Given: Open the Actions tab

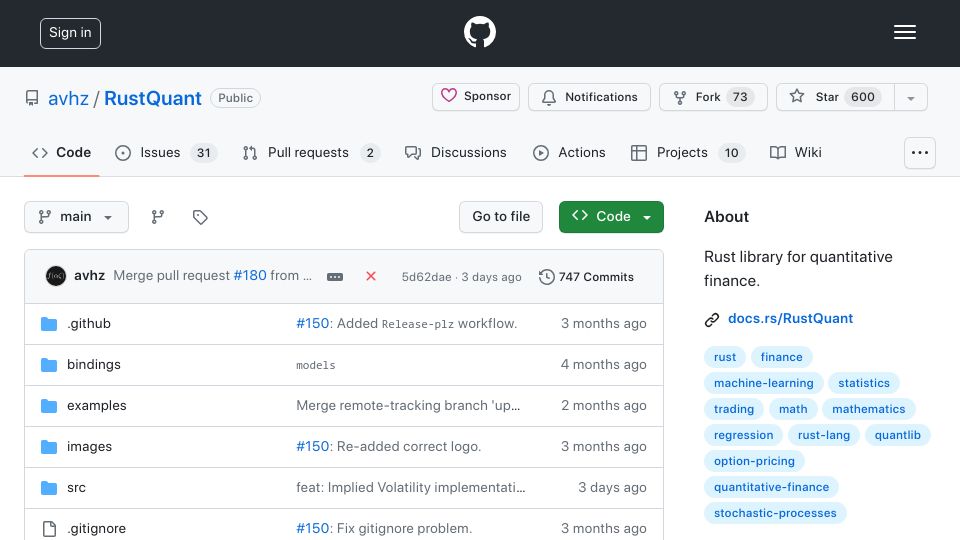Looking at the screenshot, I should (x=569, y=152).
